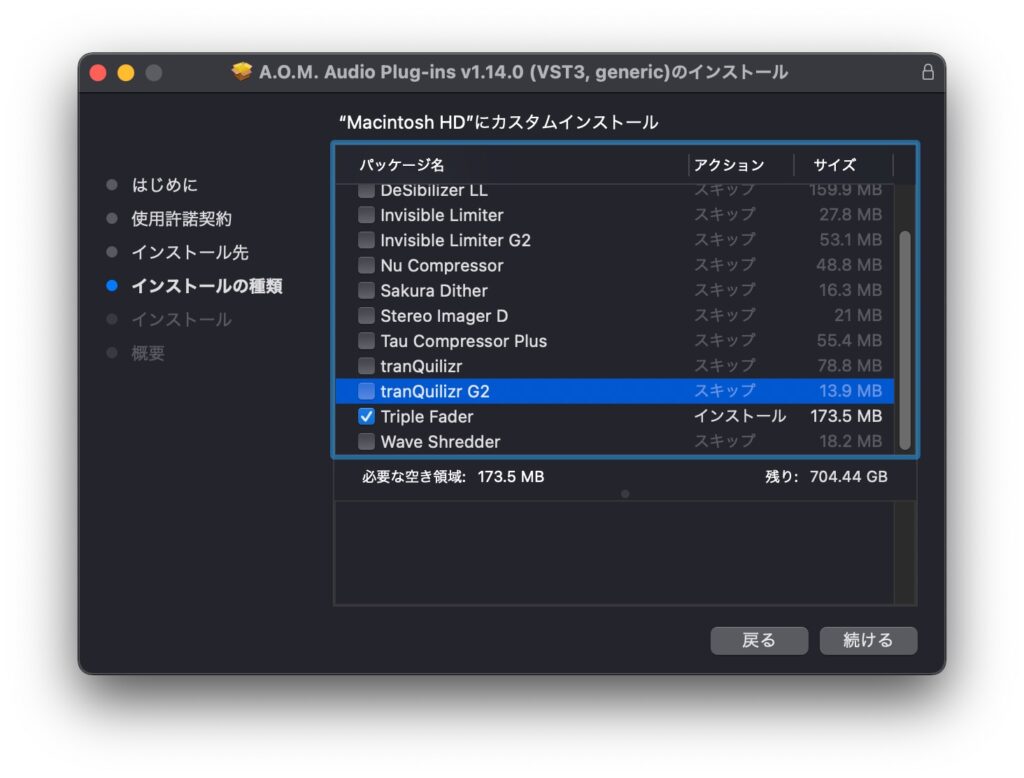This screenshot has height=778, width=1024.
Task: Go to 使用許諾契約 step in sidebar
Action: [181, 218]
